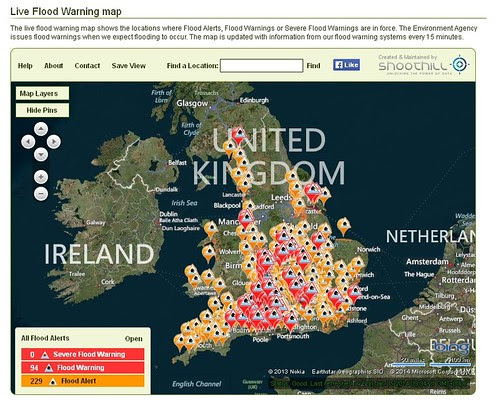Click the Facebook Like button
The width and height of the screenshot is (499, 410).
tap(346, 65)
